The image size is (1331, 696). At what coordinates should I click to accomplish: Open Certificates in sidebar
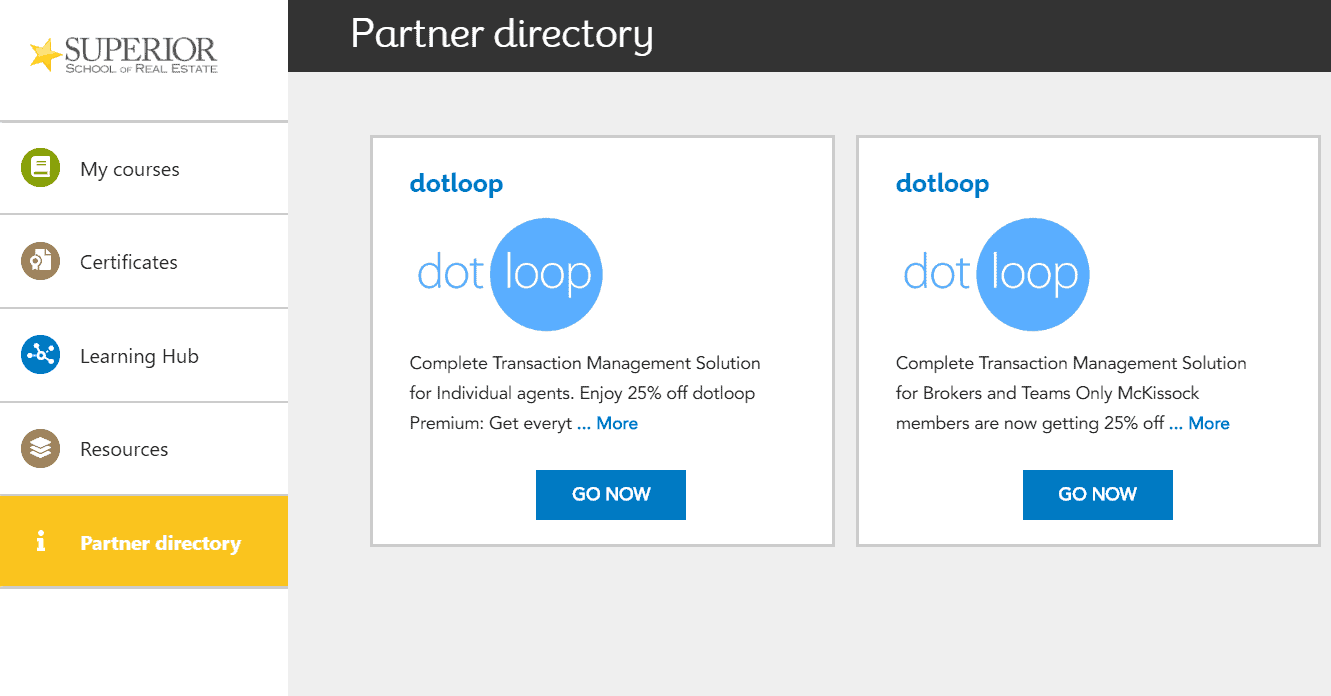click(144, 262)
